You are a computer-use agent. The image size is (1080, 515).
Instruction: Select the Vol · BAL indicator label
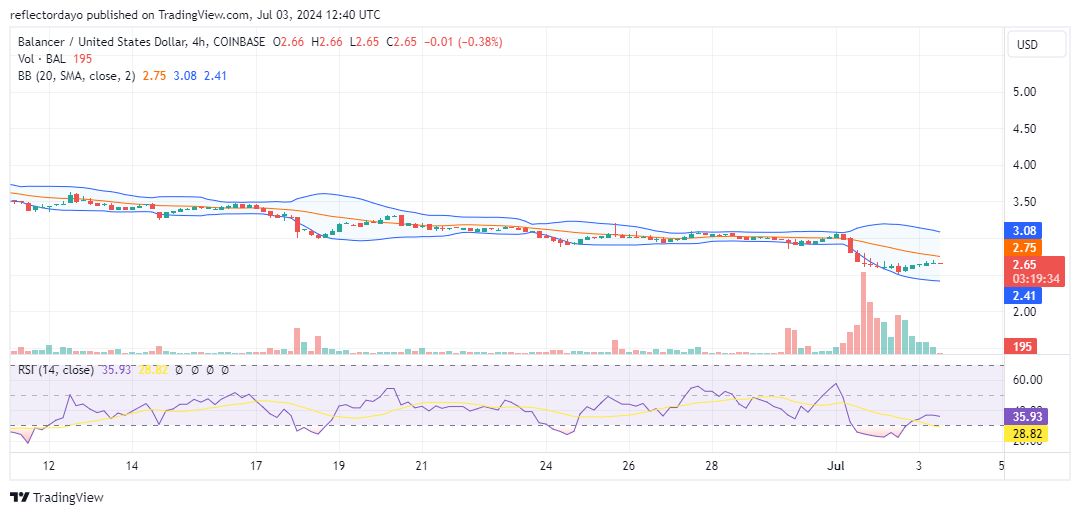click(42, 59)
